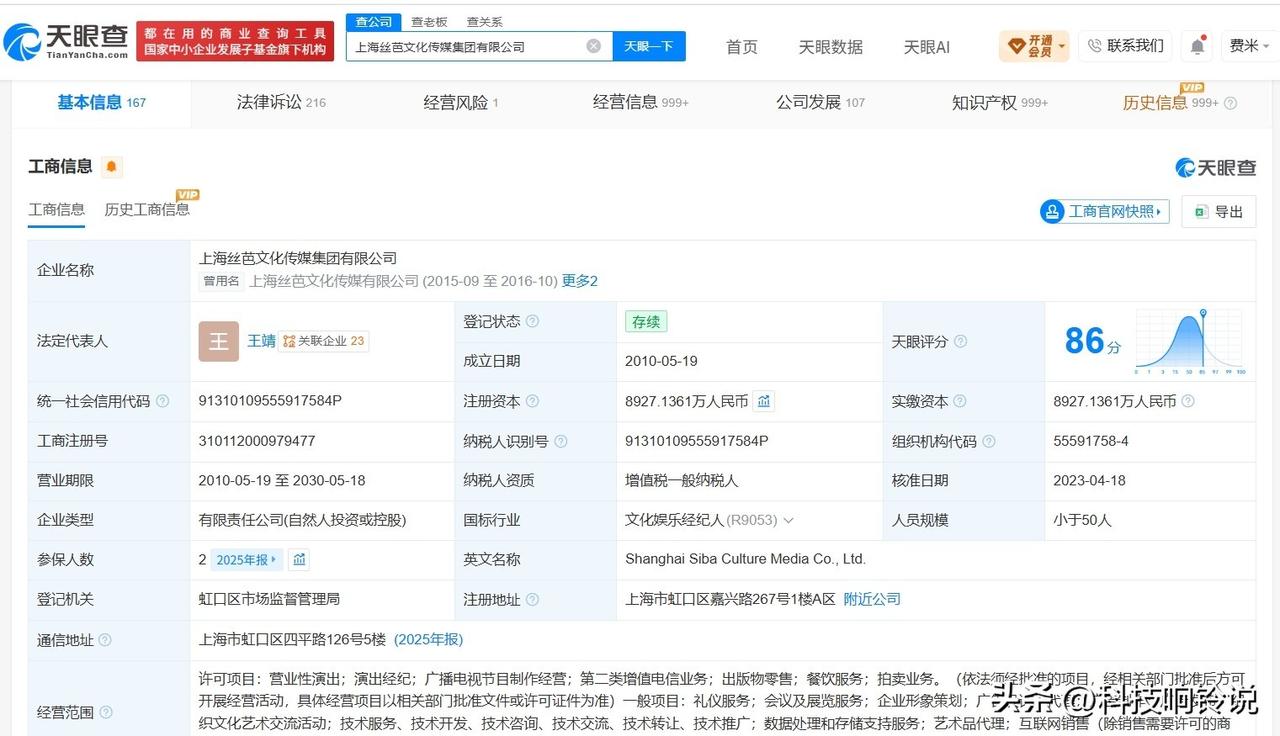Click the 天眼一下 search button
Screen dimensions: 1280x736
click(x=649, y=46)
